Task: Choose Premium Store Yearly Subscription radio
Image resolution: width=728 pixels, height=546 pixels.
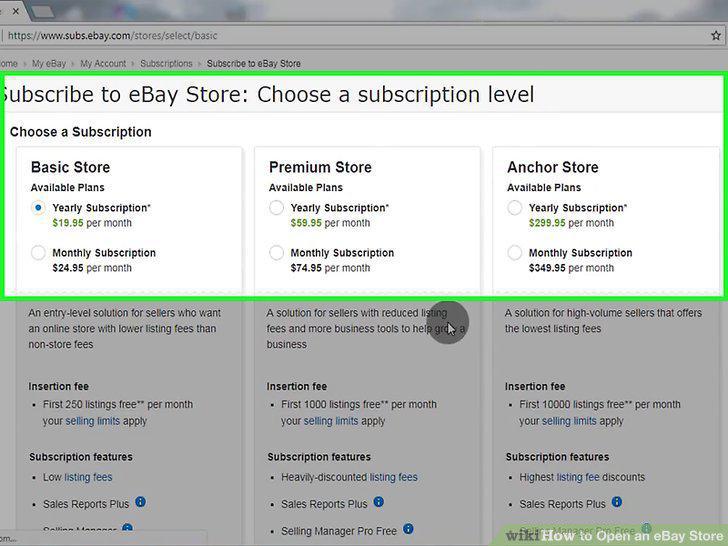Action: pyautogui.click(x=276, y=208)
